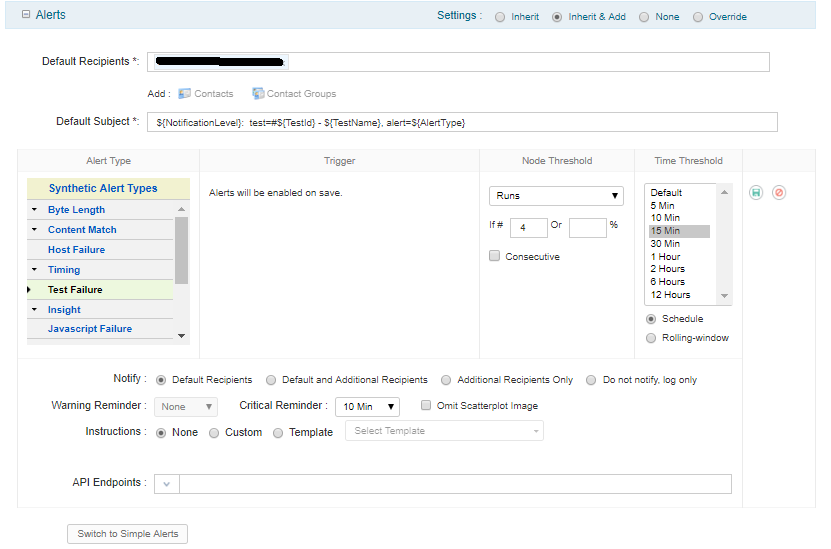The height and width of the screenshot is (549, 831).
Task: Click the Contacts link
Action: (214, 94)
